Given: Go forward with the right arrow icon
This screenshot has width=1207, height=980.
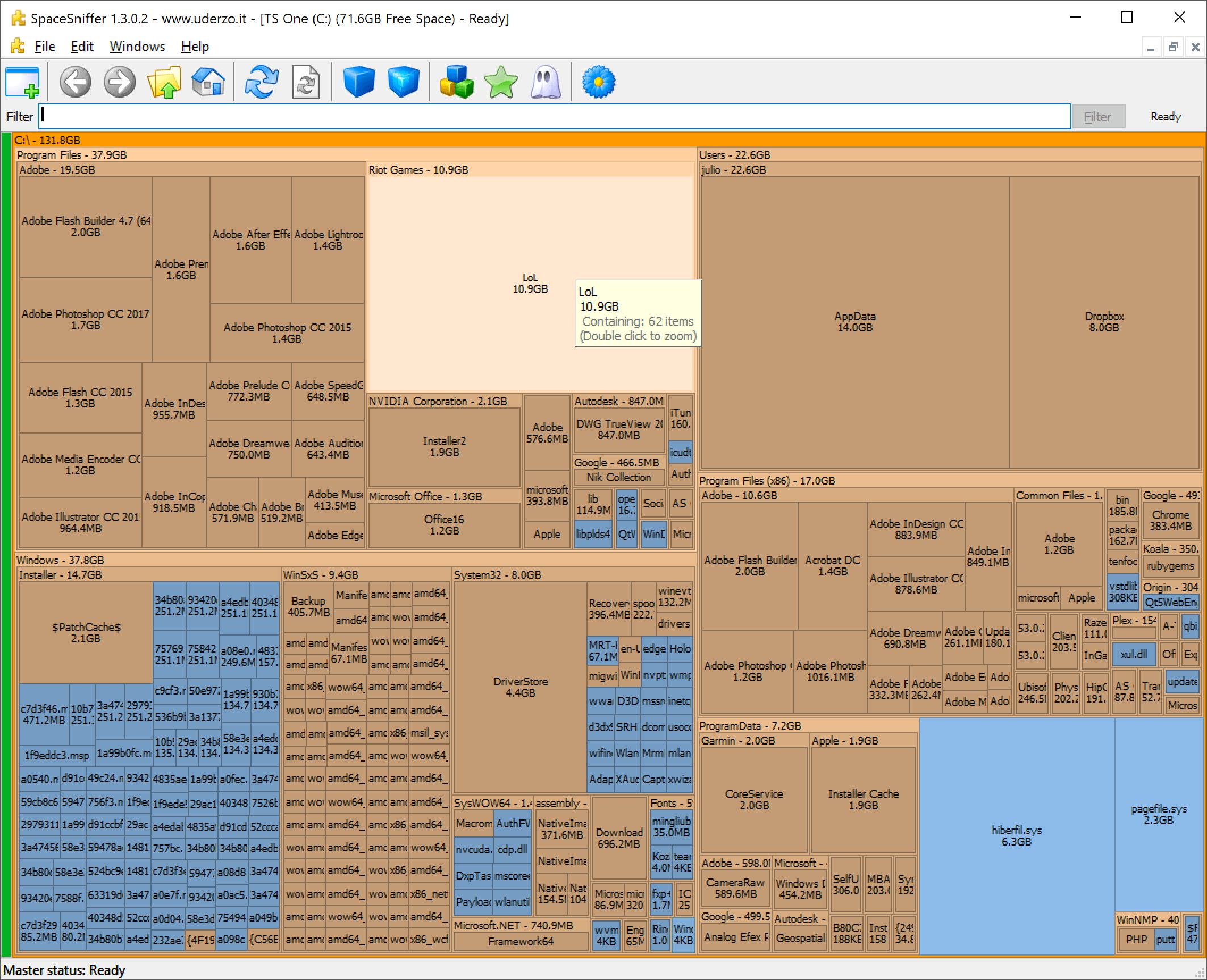Looking at the screenshot, I should click(x=120, y=82).
